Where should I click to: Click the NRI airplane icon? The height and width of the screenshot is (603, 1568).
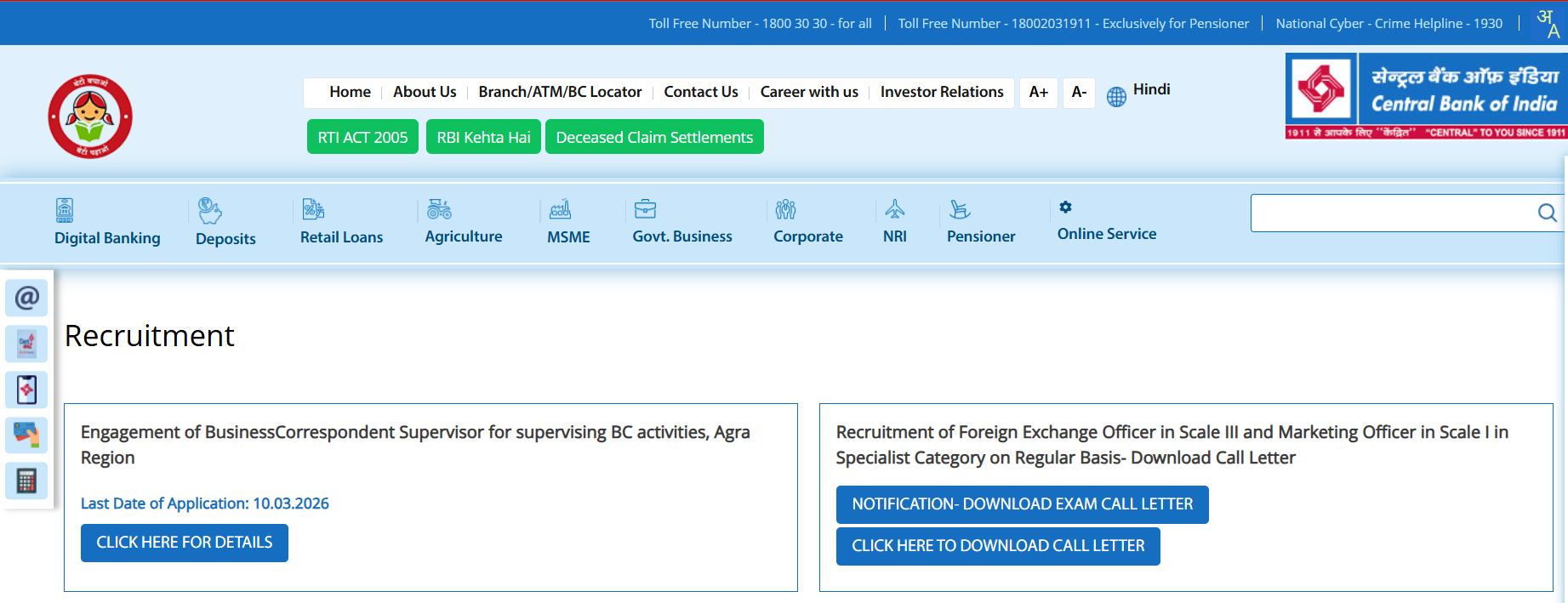pos(895,208)
